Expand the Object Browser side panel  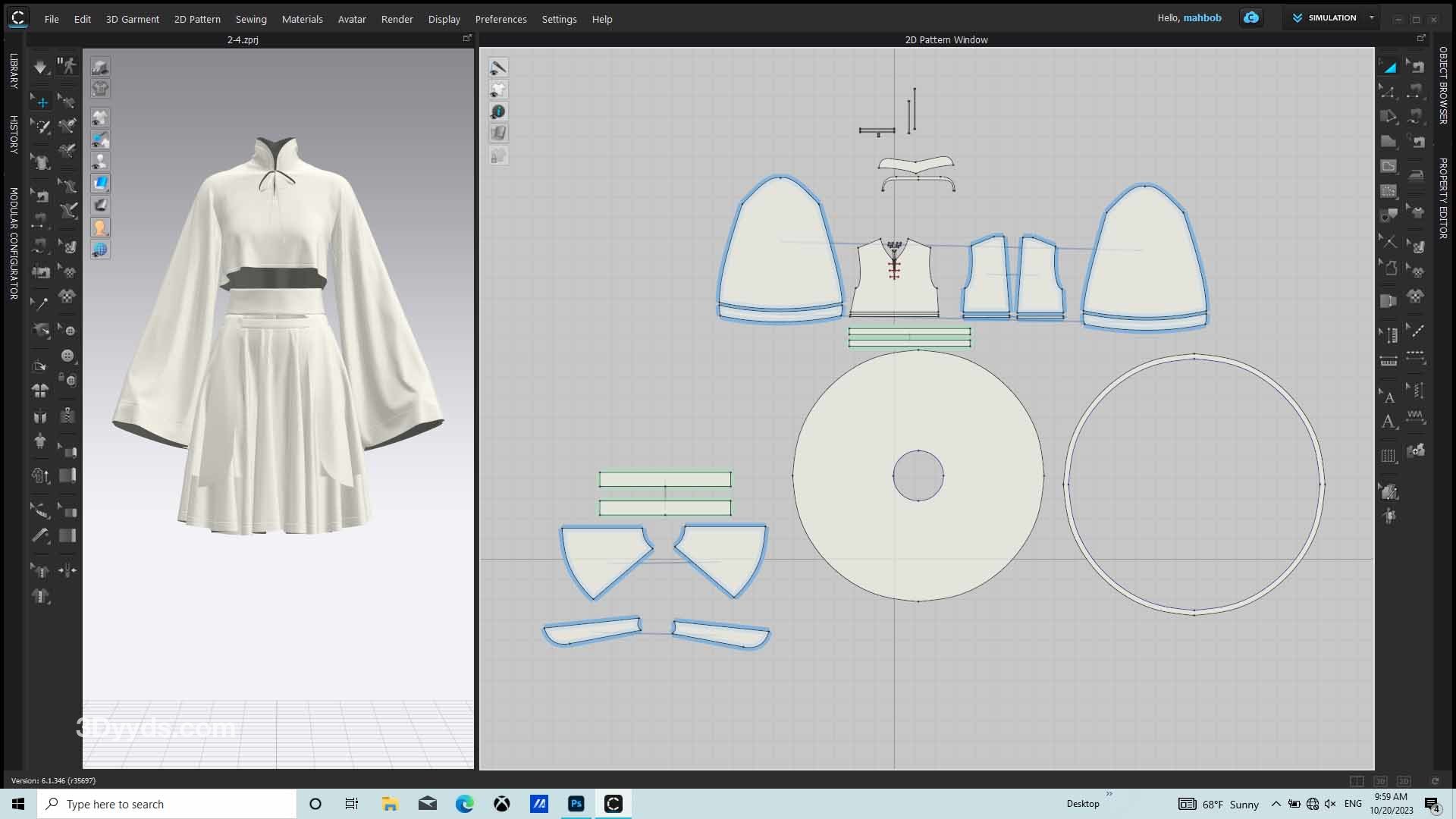1443,85
